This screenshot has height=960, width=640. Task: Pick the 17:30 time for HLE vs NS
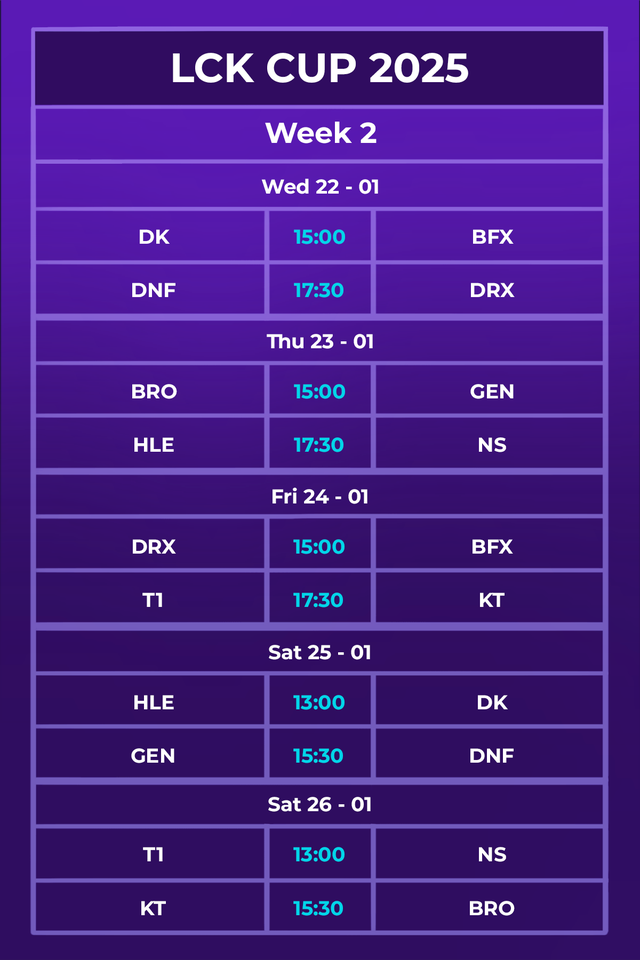pyautogui.click(x=319, y=445)
